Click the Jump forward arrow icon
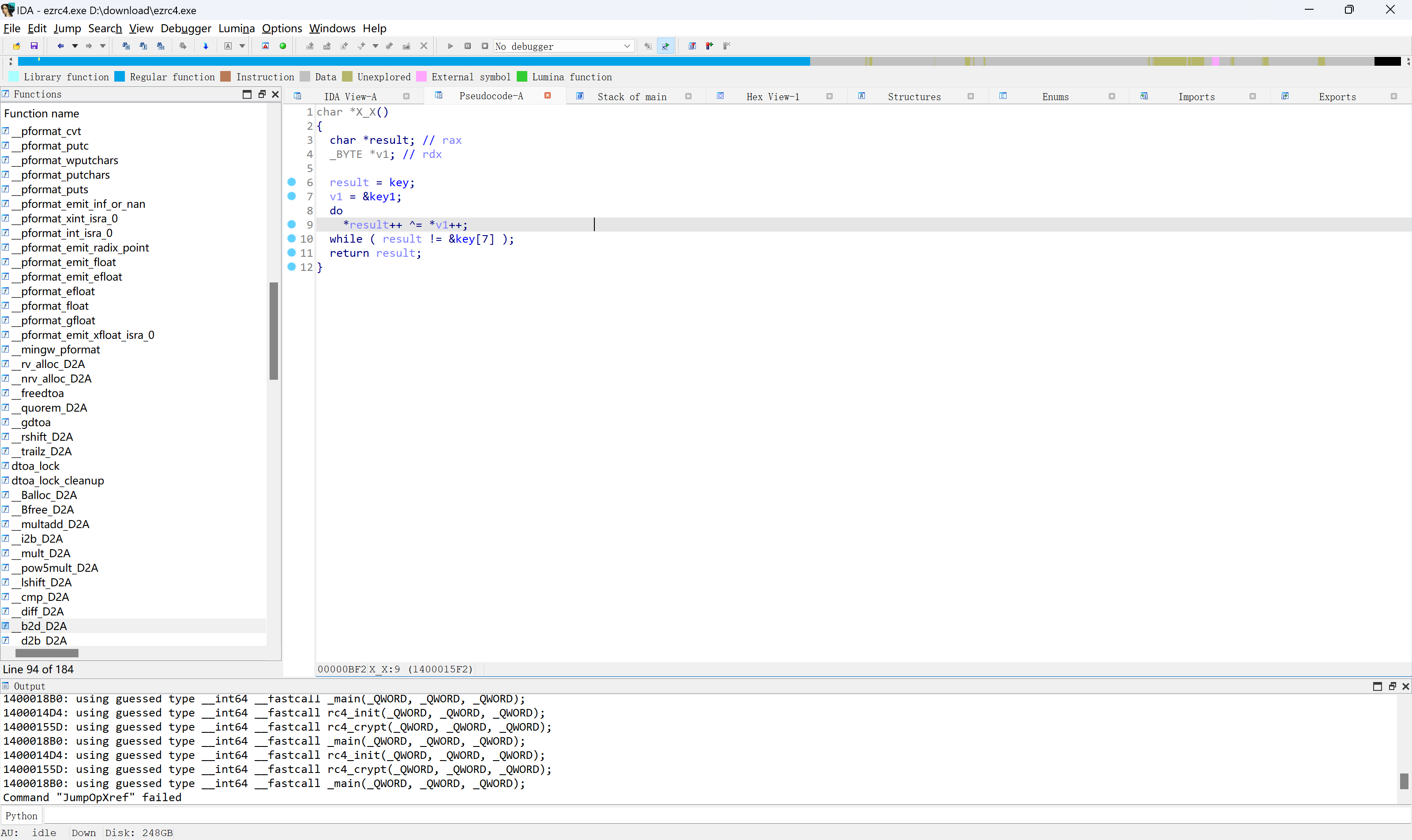 pos(88,46)
